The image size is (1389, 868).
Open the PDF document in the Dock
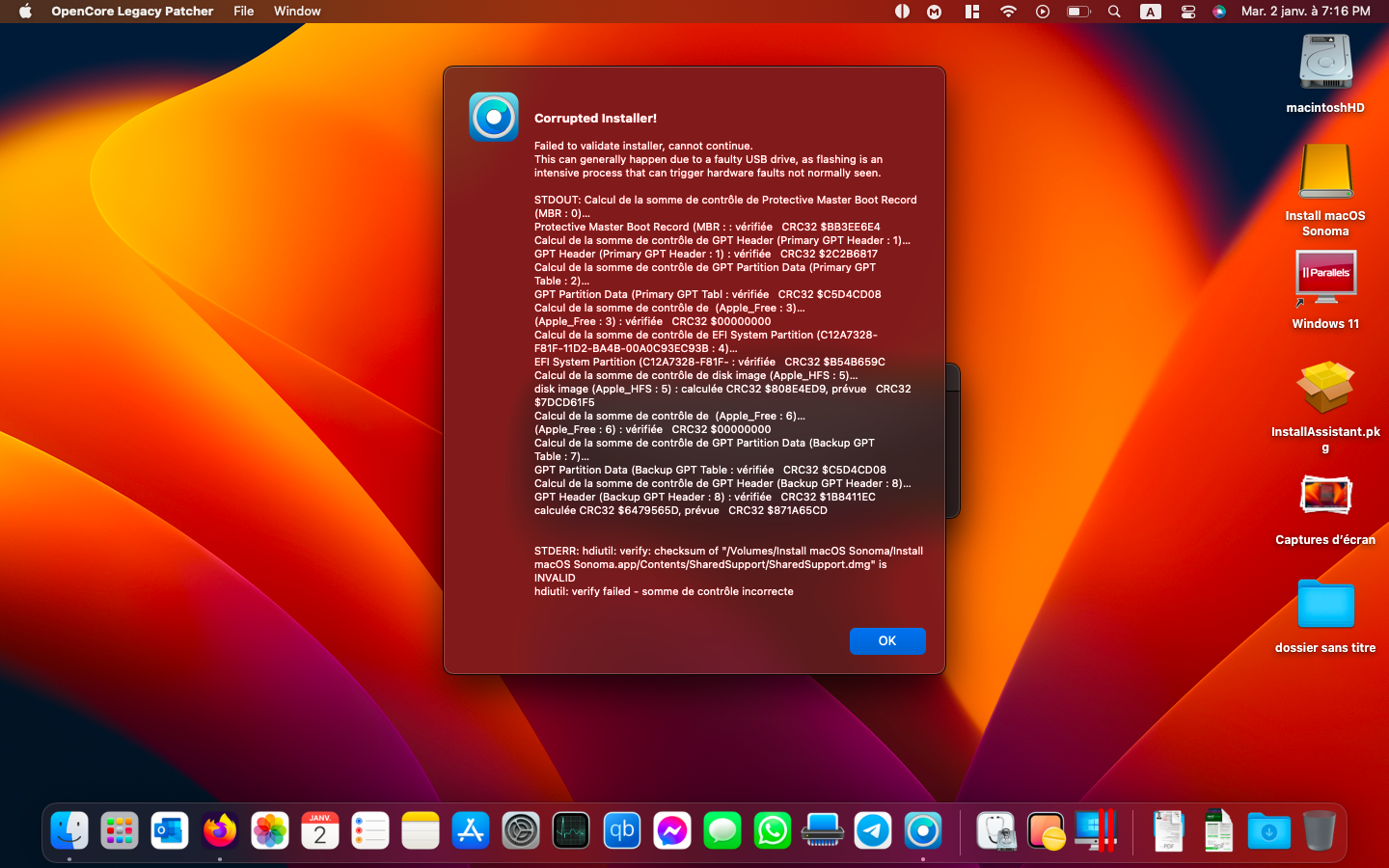[x=1169, y=830]
